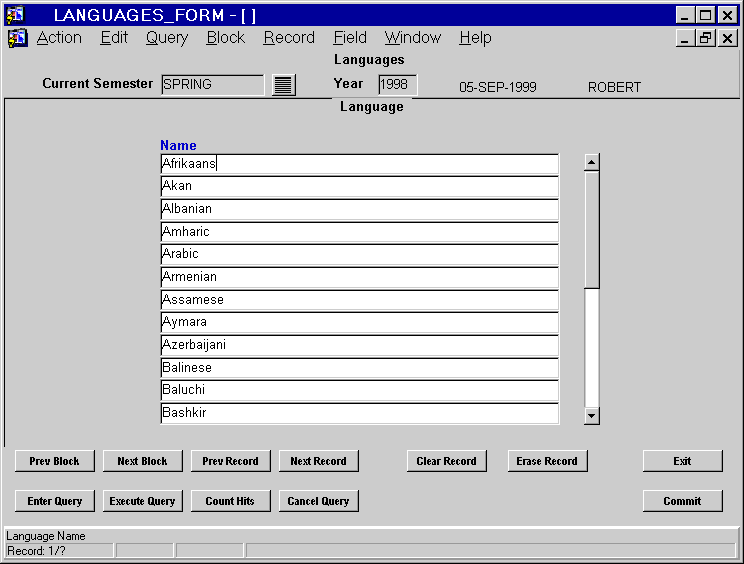Screen dimensions: 744x564
Task: Click the Year field showing 1998
Action: click(x=398, y=85)
